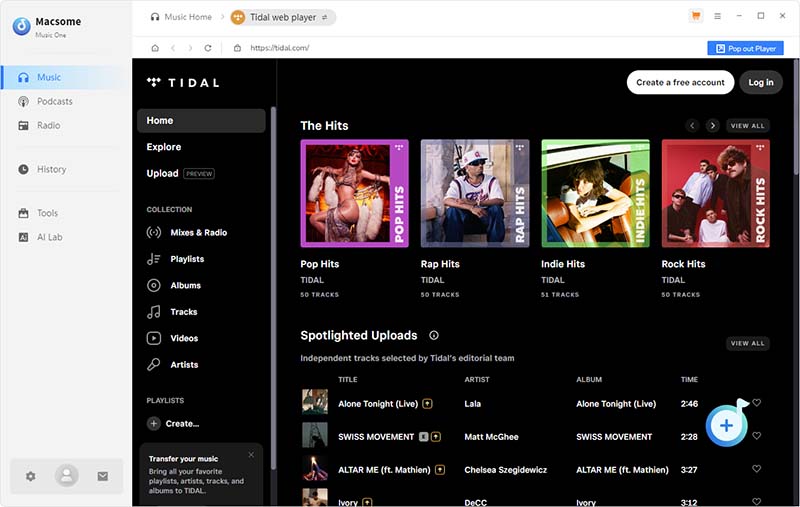800x507 pixels.
Task: Select Home in the Tidal navigation
Action: pyautogui.click(x=201, y=121)
